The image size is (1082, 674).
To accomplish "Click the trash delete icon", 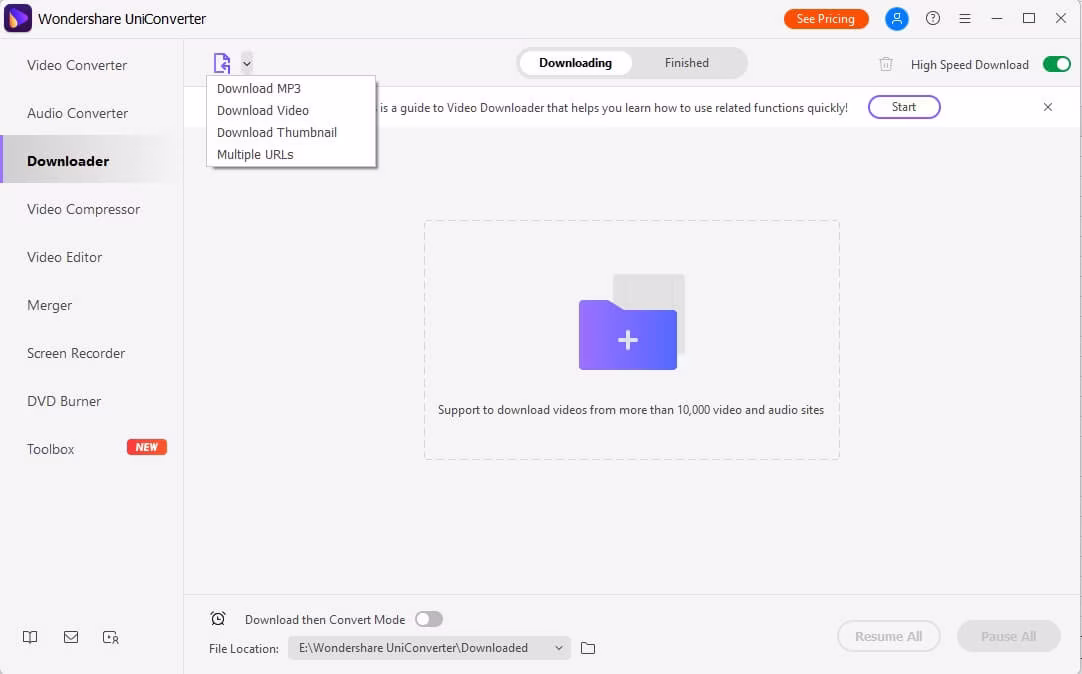I will [886, 64].
